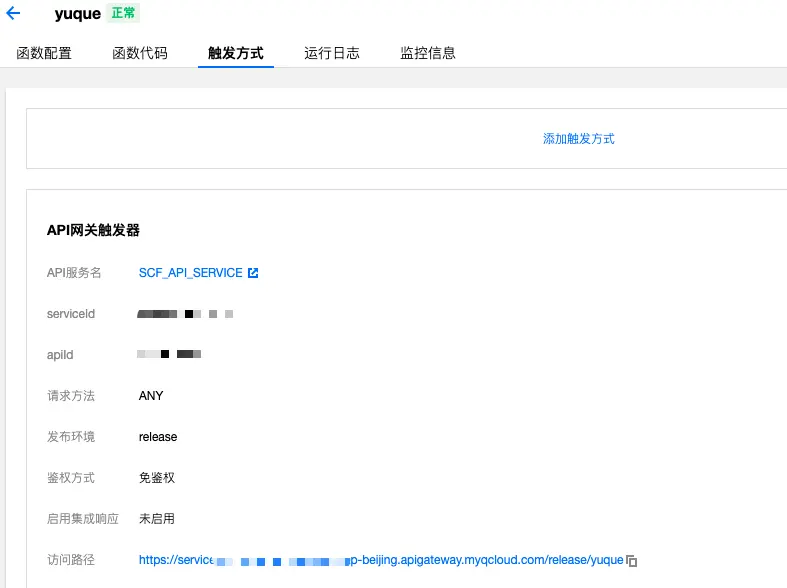Click the 添加触发方式 link

pyautogui.click(x=579, y=139)
